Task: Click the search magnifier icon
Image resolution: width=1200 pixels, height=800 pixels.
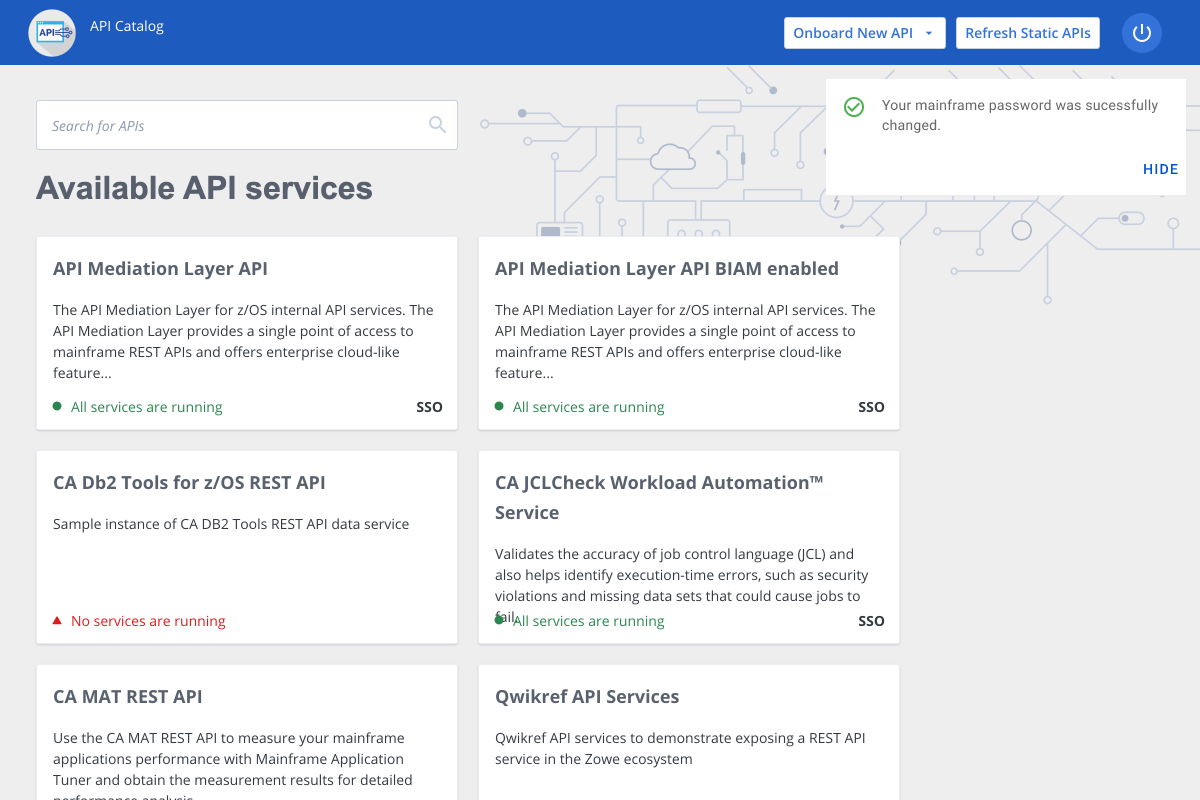Action: (437, 124)
